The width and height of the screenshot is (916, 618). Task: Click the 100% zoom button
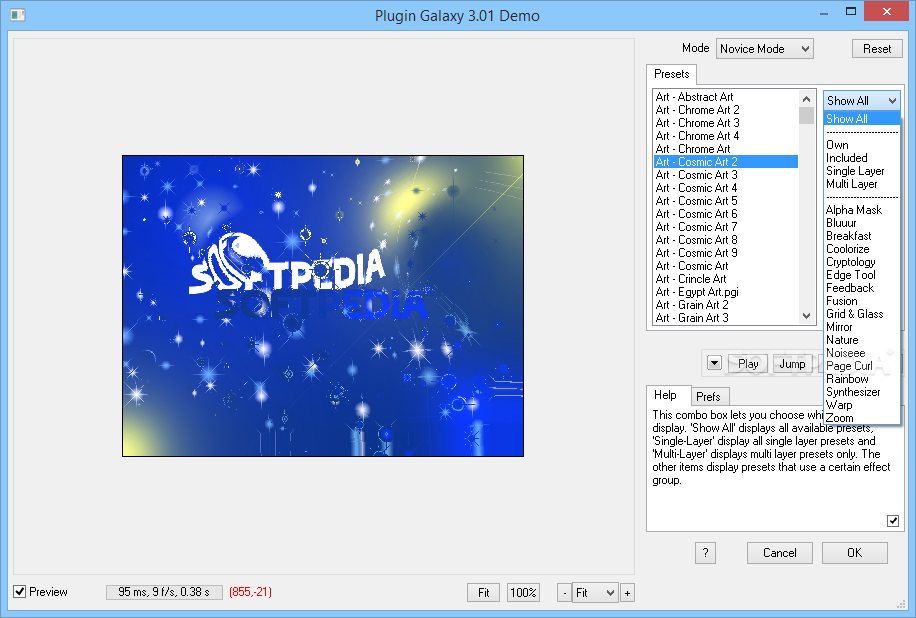pyautogui.click(x=523, y=593)
